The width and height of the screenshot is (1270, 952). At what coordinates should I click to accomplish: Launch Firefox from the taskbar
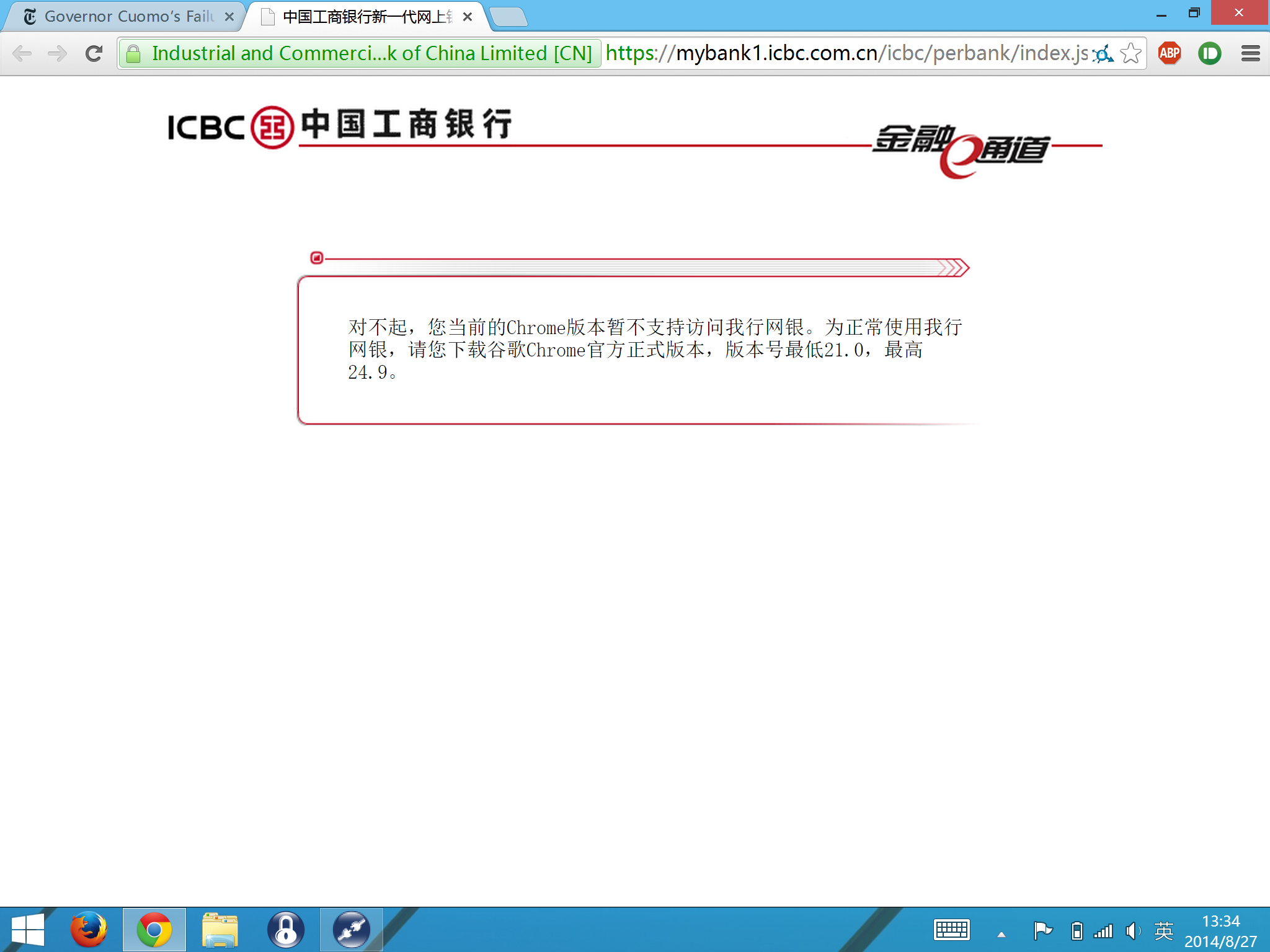point(89,930)
